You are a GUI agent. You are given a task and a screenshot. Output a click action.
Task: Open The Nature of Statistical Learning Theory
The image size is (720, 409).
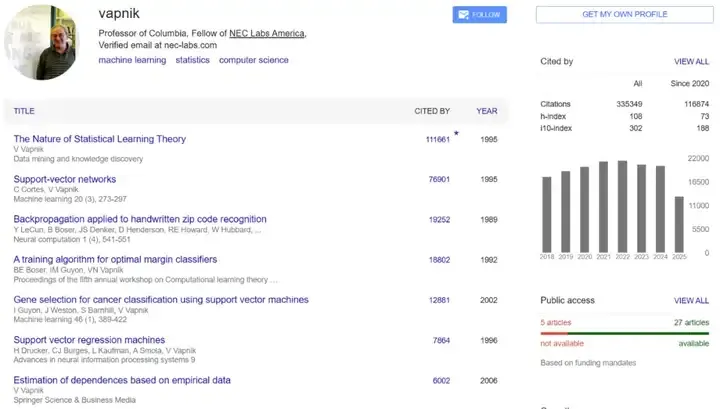pos(100,139)
